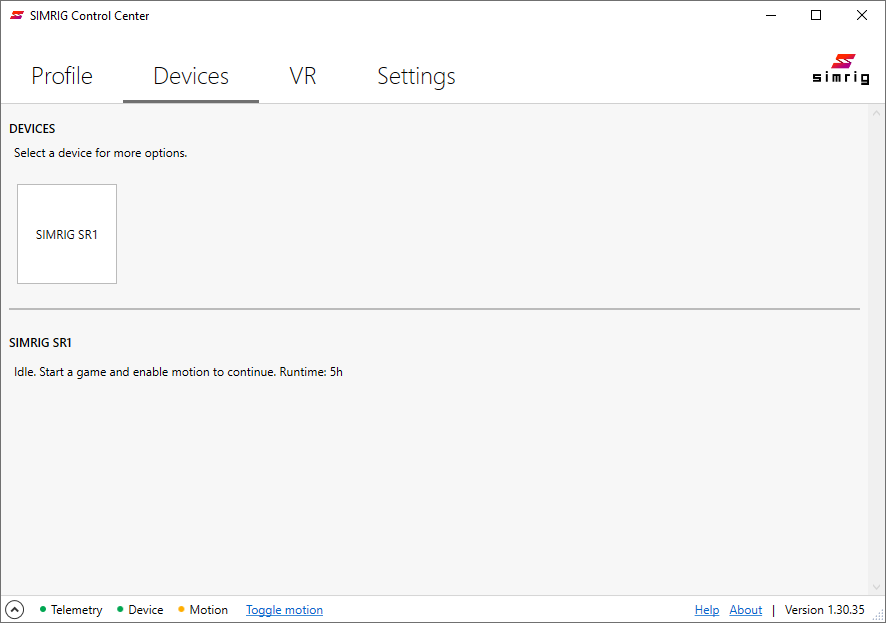The width and height of the screenshot is (886, 623).
Task: Toggle motion using the status bar link
Action: (284, 609)
